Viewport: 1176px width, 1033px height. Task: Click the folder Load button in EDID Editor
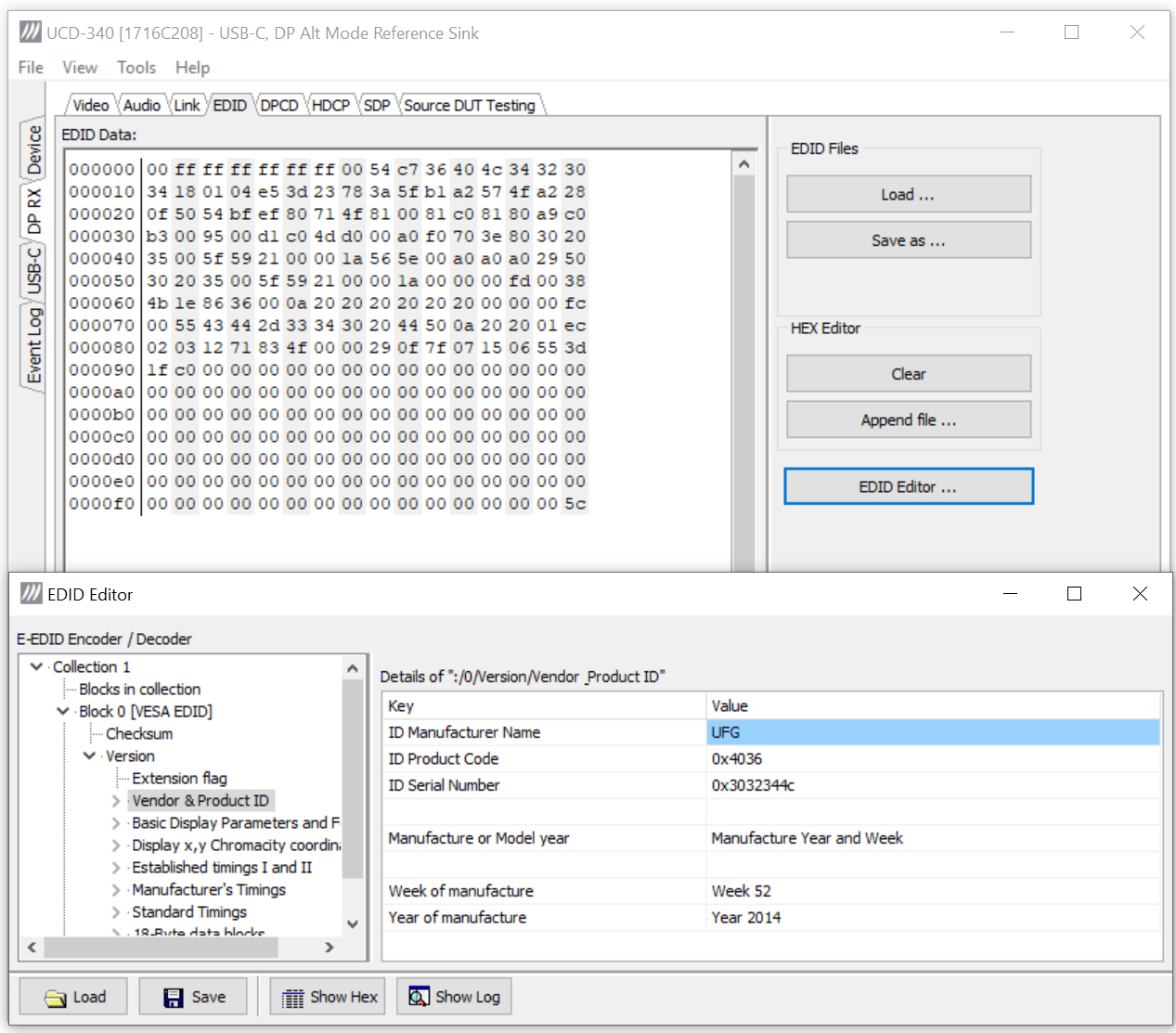click(73, 997)
